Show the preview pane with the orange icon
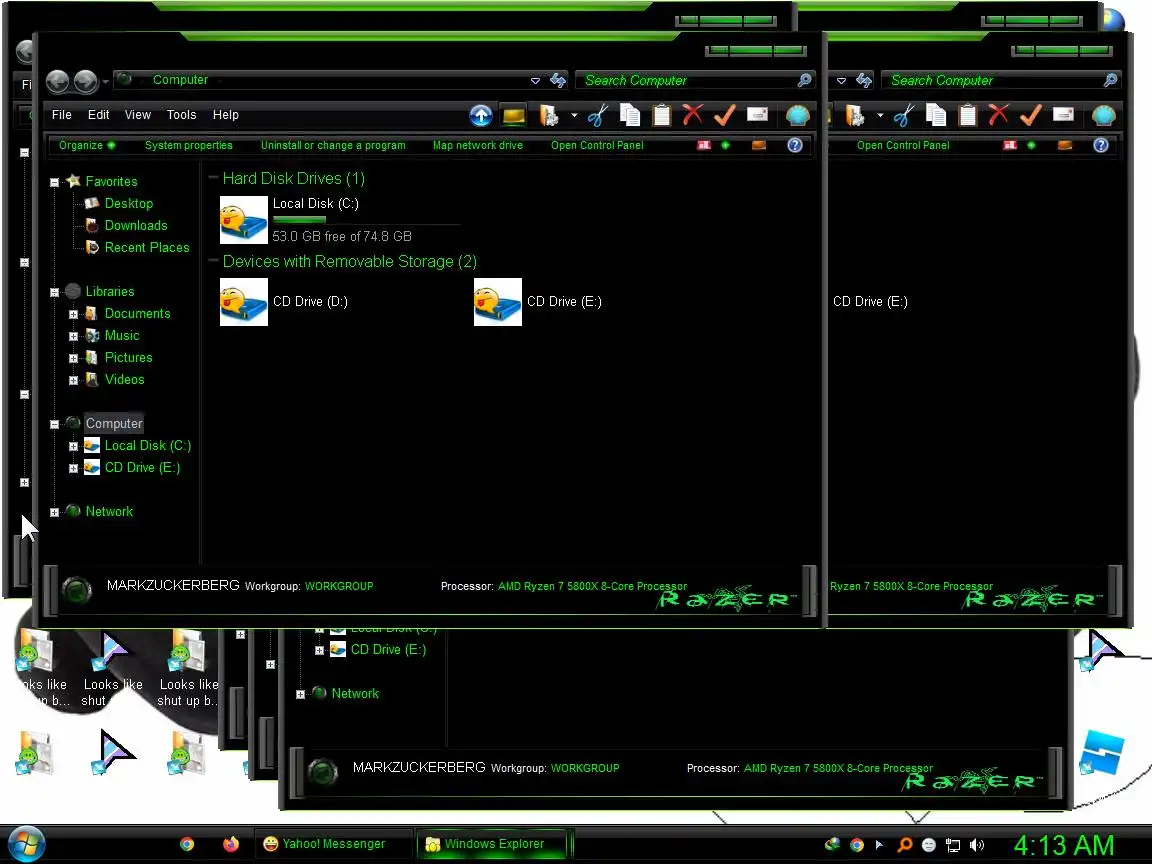1152x864 pixels. 759,145
